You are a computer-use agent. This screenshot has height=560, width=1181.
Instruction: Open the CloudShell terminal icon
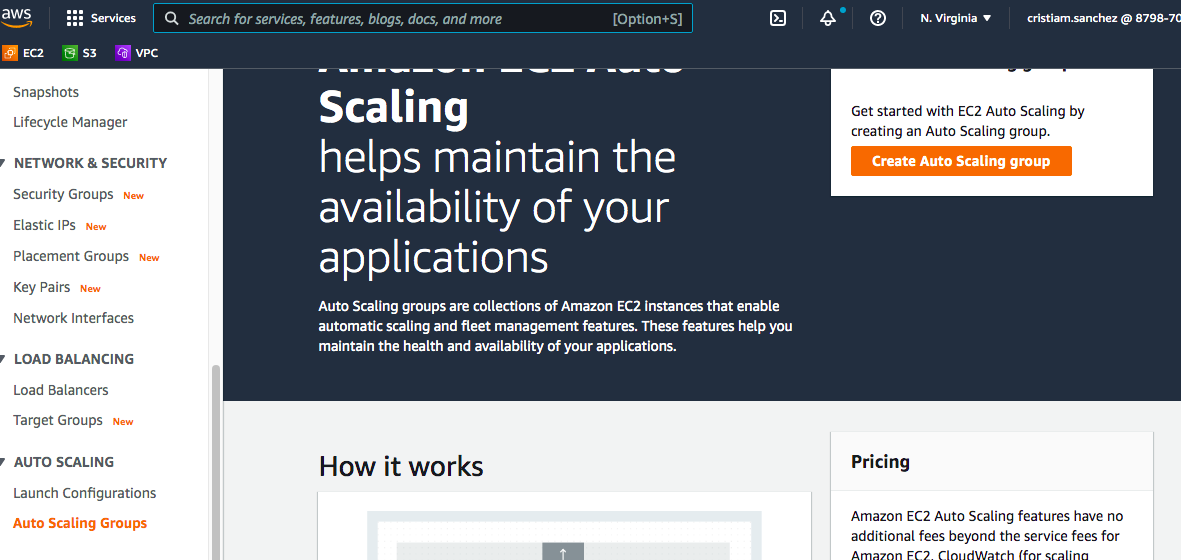coord(777,18)
